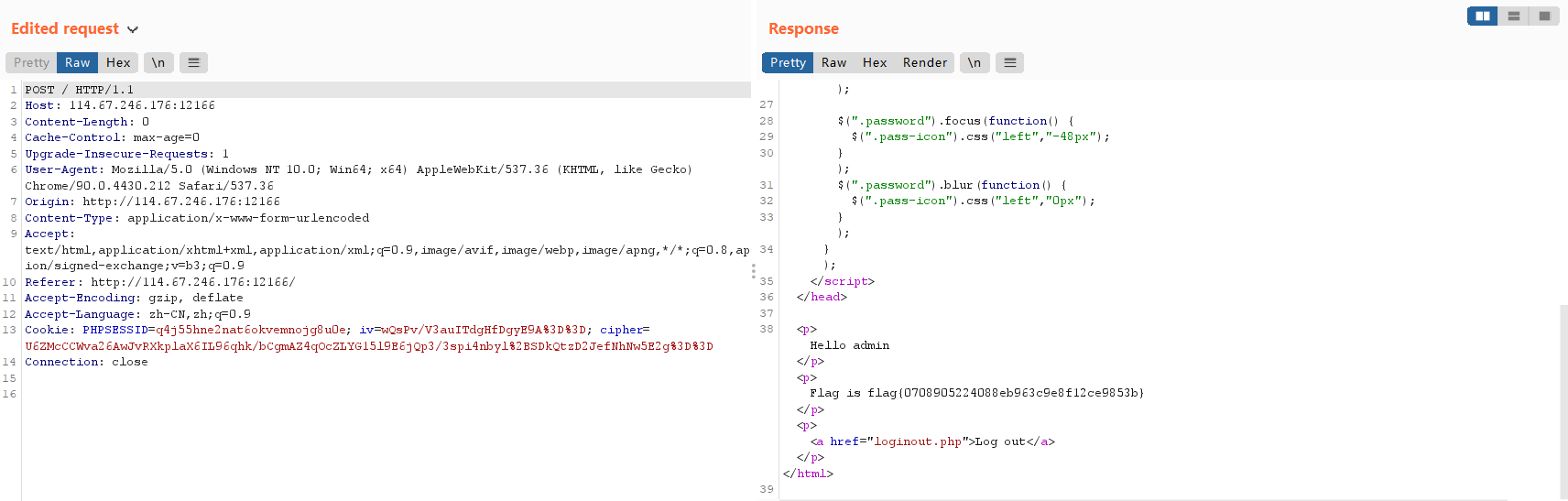
Task: Select the response Pretty tab
Action: pyautogui.click(x=788, y=62)
